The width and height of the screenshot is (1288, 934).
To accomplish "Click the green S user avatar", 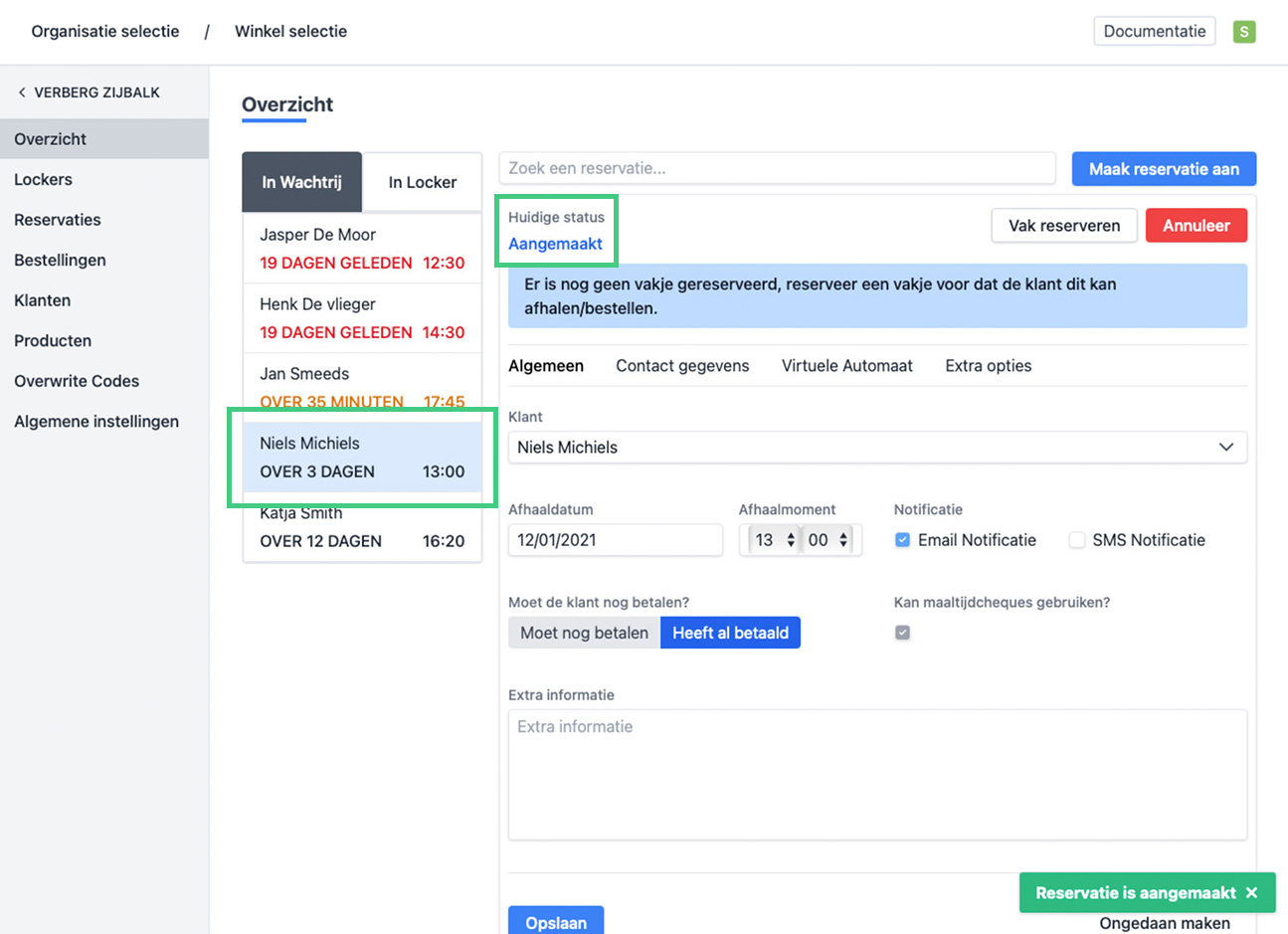I will 1243,32.
